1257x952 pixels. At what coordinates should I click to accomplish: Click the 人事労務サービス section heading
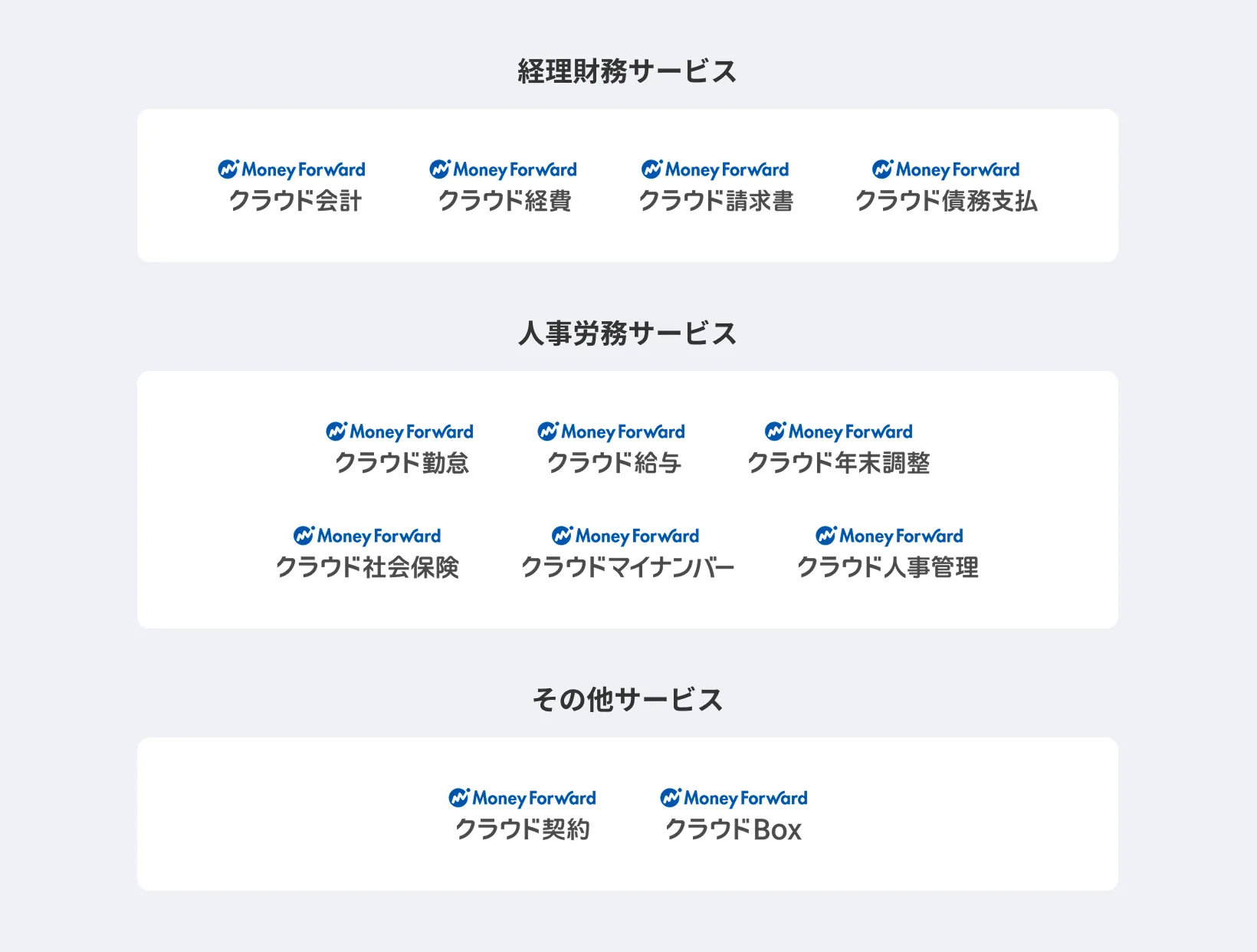(627, 333)
